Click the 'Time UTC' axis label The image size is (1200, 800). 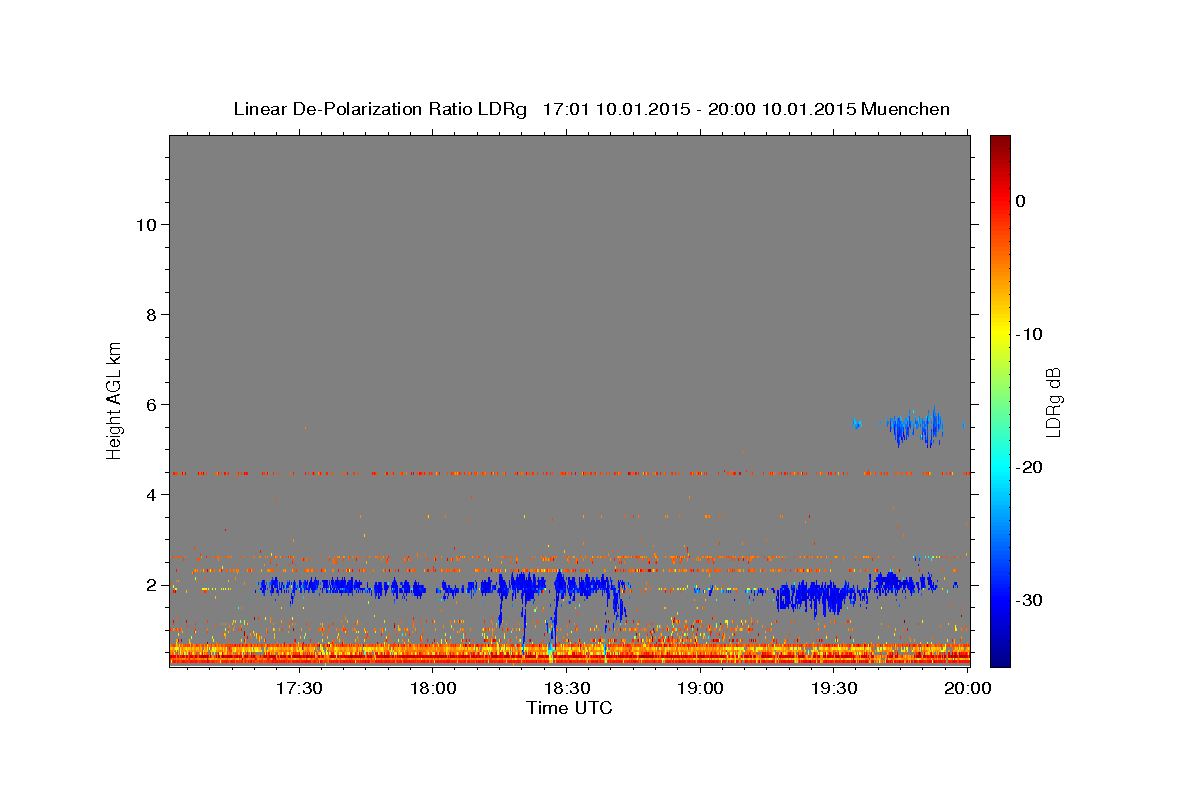click(x=569, y=708)
